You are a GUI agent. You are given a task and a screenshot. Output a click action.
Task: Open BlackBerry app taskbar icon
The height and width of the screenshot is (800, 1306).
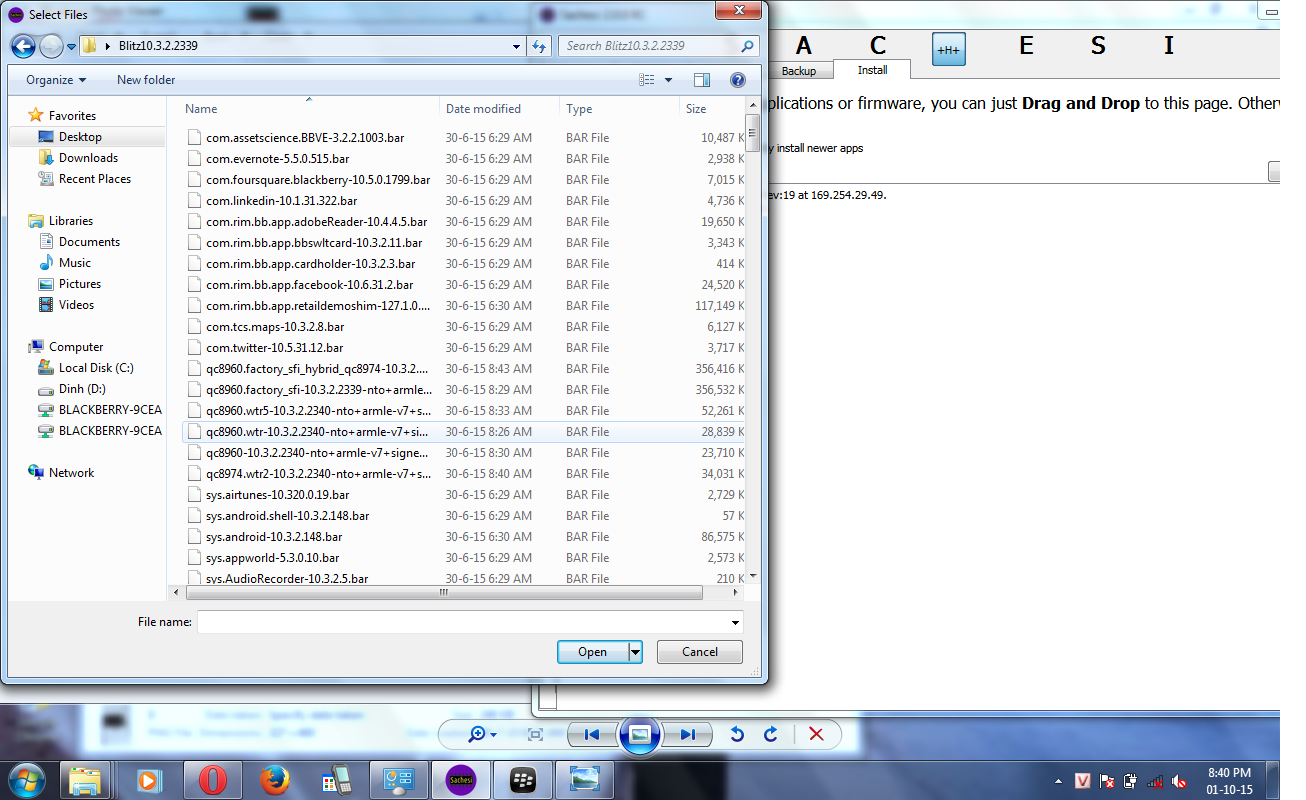(x=523, y=779)
